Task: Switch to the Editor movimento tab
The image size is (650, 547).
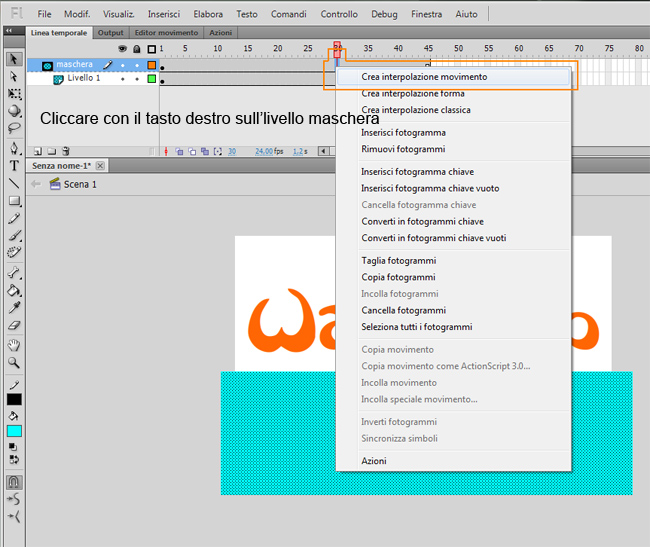Action: pyautogui.click(x=166, y=33)
